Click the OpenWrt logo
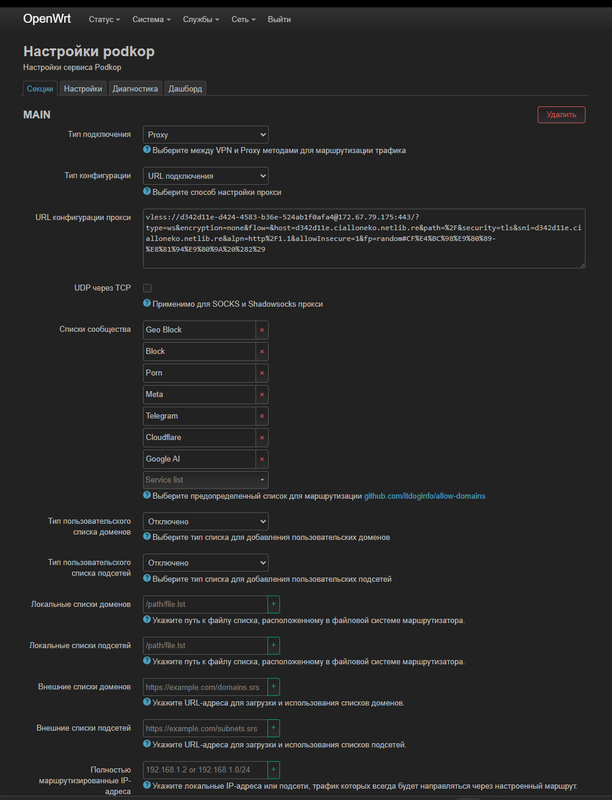612x800 pixels. point(47,19)
